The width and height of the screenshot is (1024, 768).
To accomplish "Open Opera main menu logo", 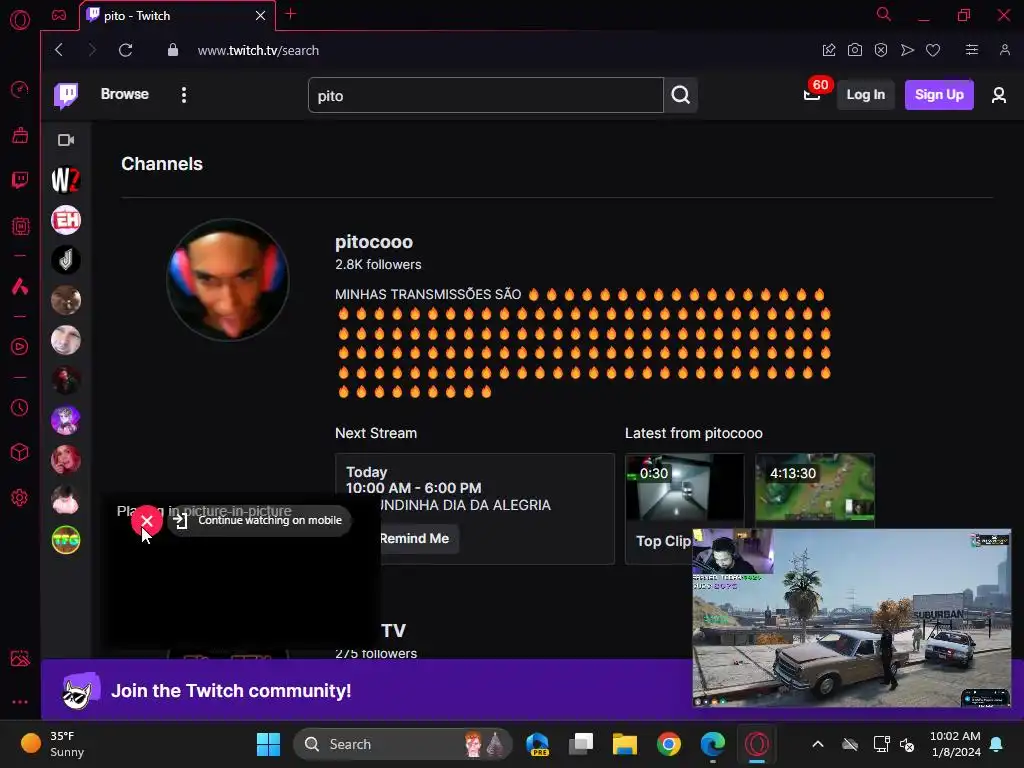I will pos(20,20).
